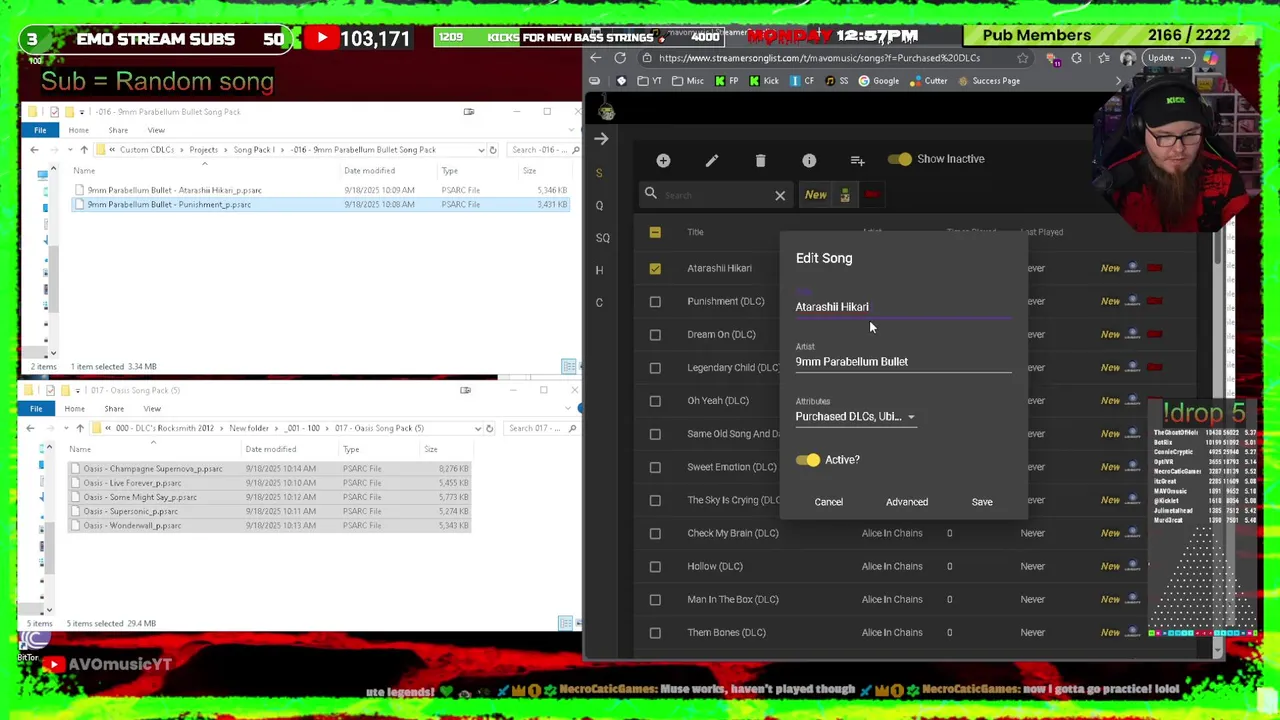Check the 'Check My Brain (DLC)' checkbox

pyautogui.click(x=655, y=533)
